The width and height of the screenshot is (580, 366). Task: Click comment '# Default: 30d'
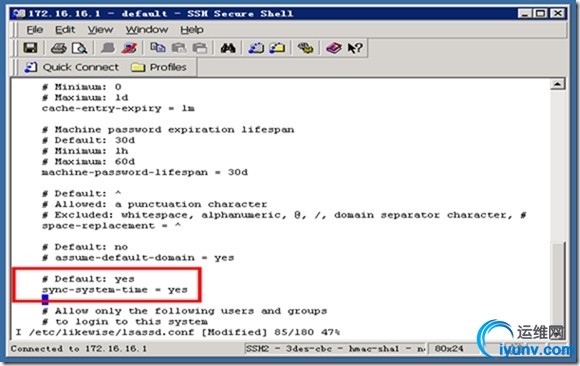coord(88,140)
